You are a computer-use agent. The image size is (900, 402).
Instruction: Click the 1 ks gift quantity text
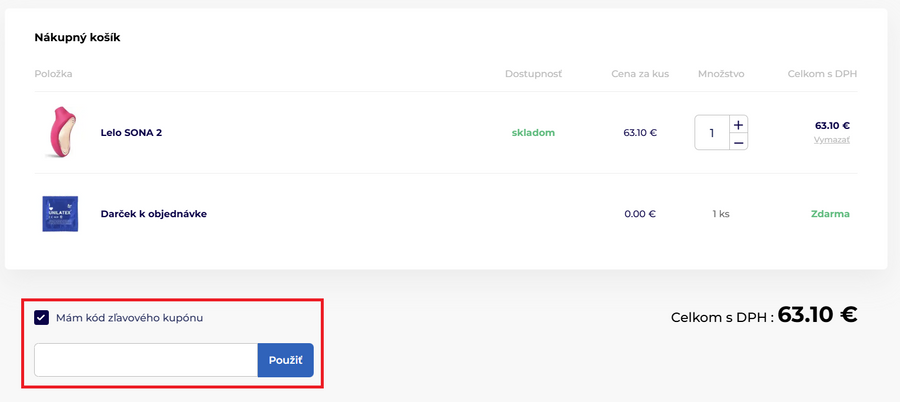(721, 214)
